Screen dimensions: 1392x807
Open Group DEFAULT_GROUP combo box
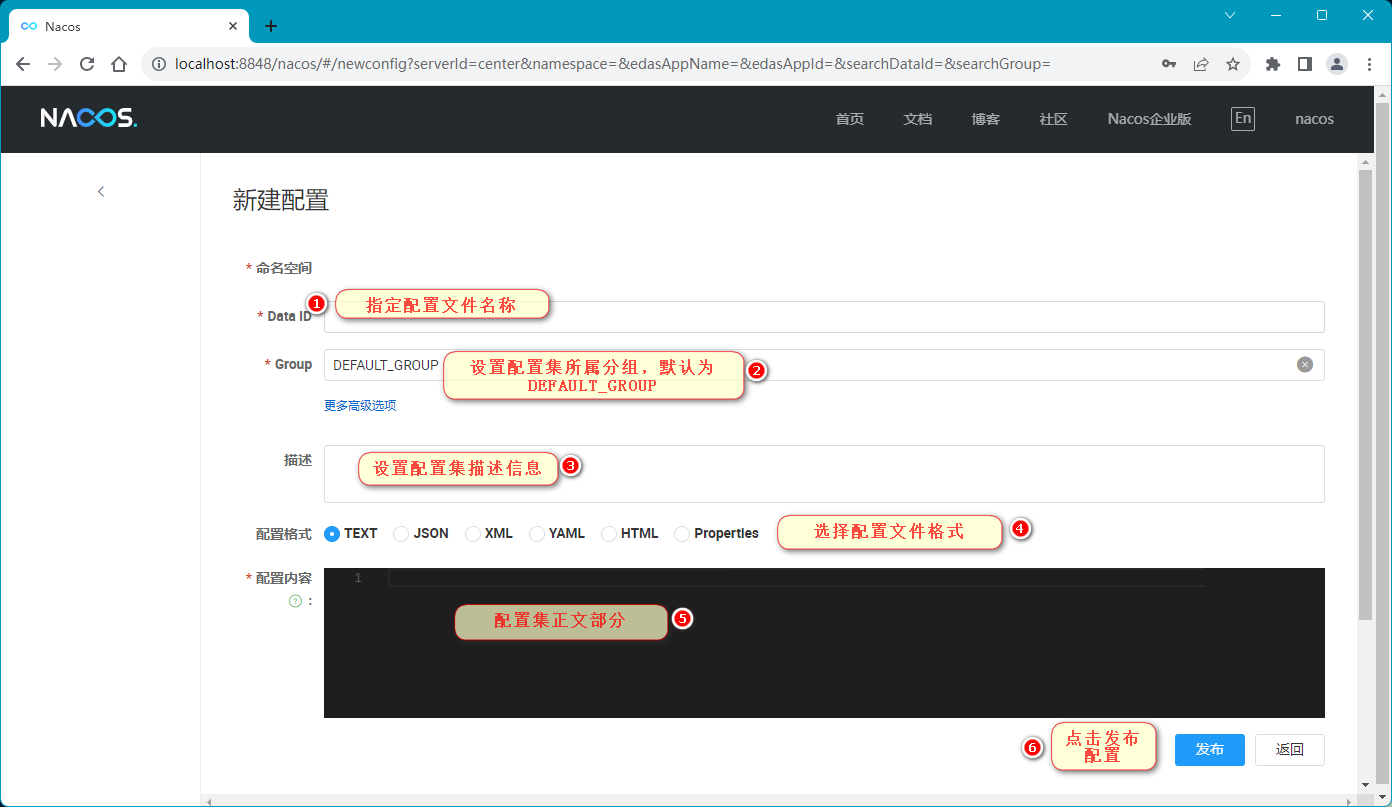(824, 365)
